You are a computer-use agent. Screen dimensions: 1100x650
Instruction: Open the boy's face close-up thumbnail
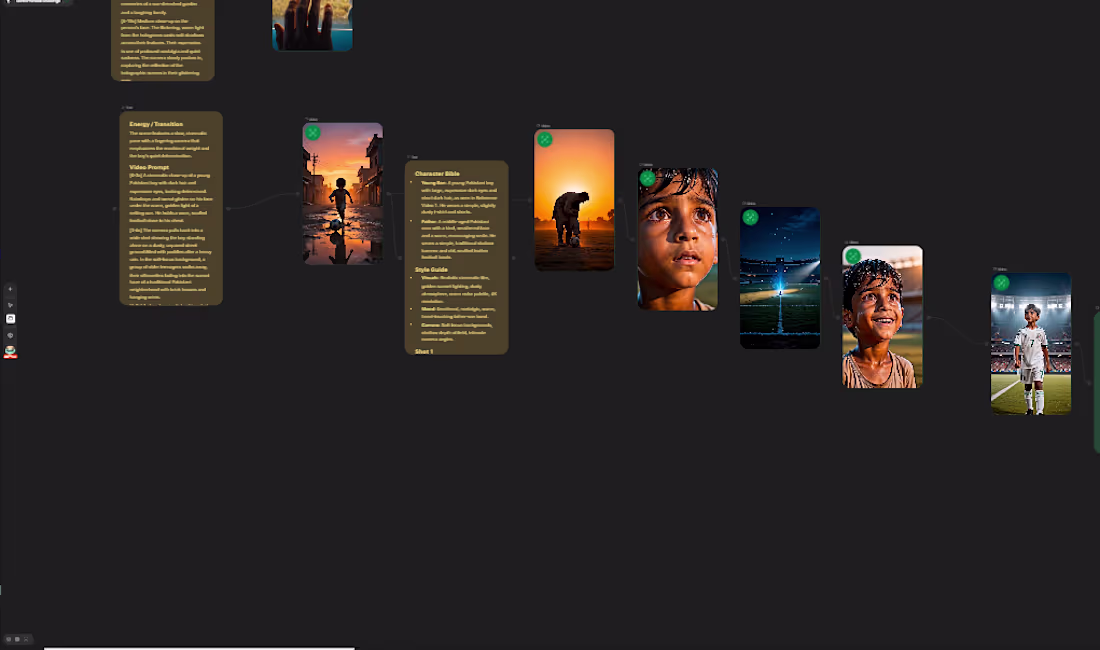678,239
